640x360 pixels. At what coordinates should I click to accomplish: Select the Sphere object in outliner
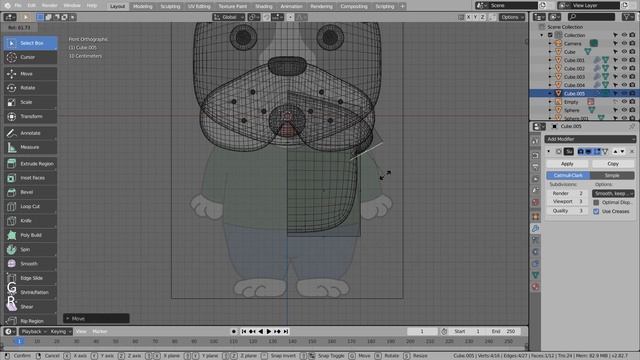coord(571,110)
